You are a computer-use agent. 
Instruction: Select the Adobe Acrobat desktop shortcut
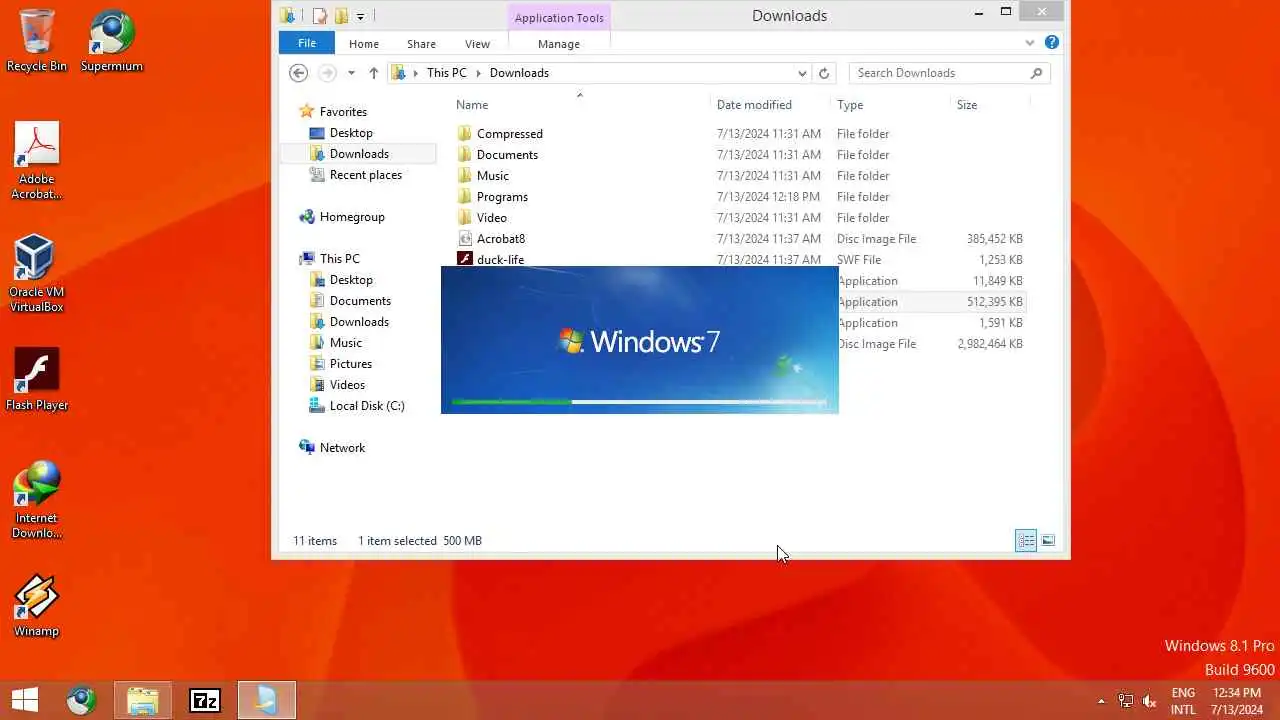(37, 160)
